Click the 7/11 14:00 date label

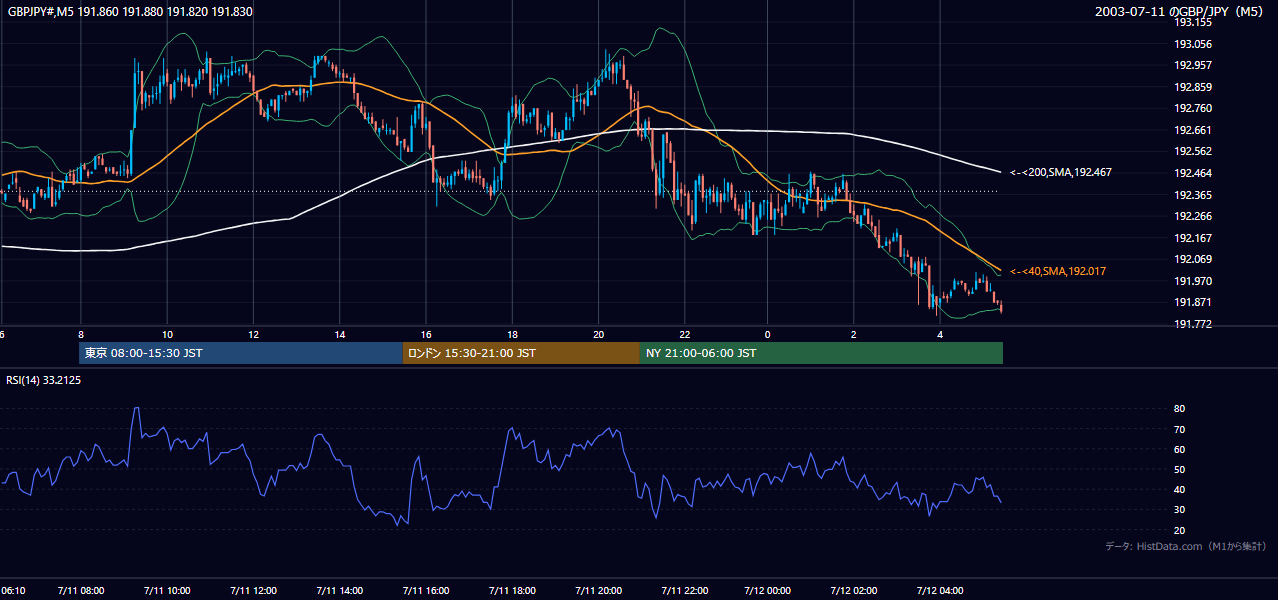pyautogui.click(x=339, y=590)
